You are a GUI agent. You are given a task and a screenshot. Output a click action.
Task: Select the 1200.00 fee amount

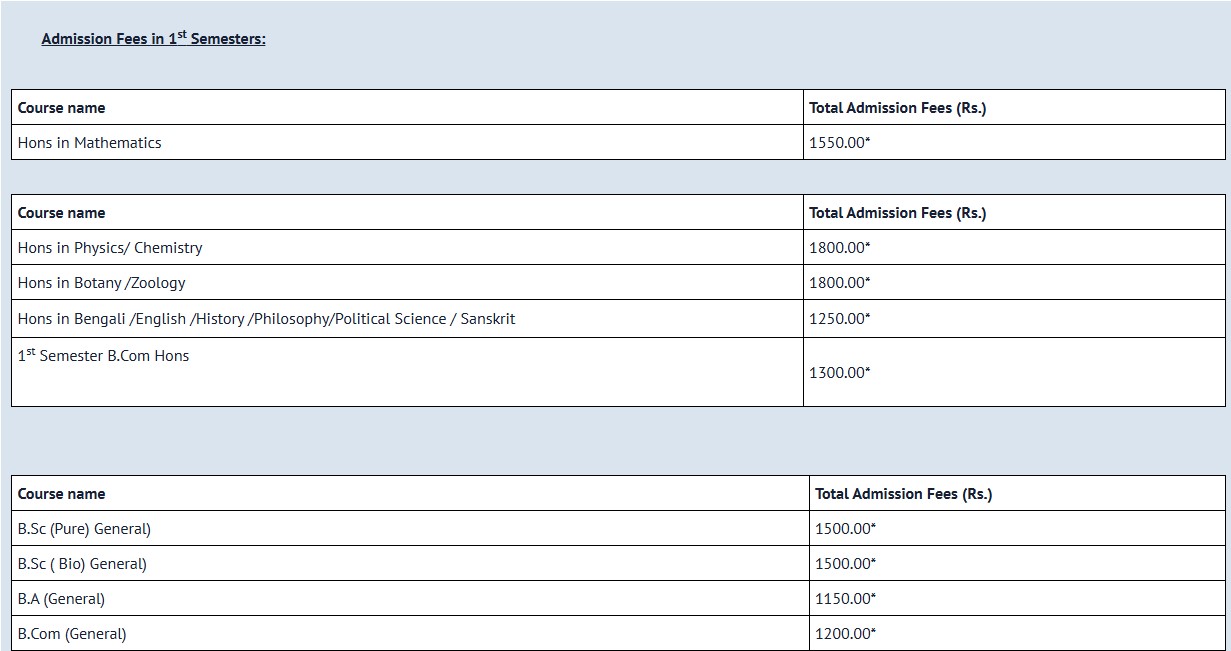click(845, 634)
